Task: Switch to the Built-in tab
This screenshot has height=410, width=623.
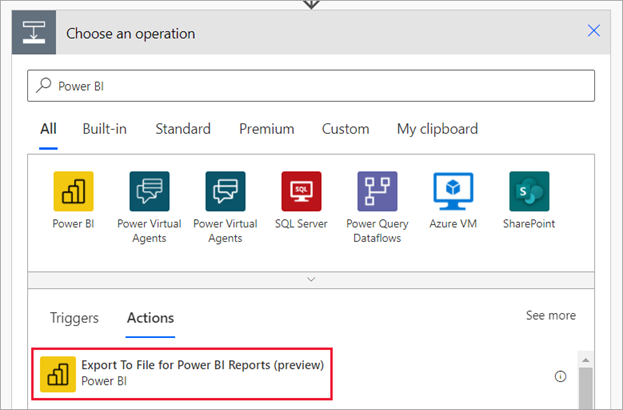Action: coord(106,129)
